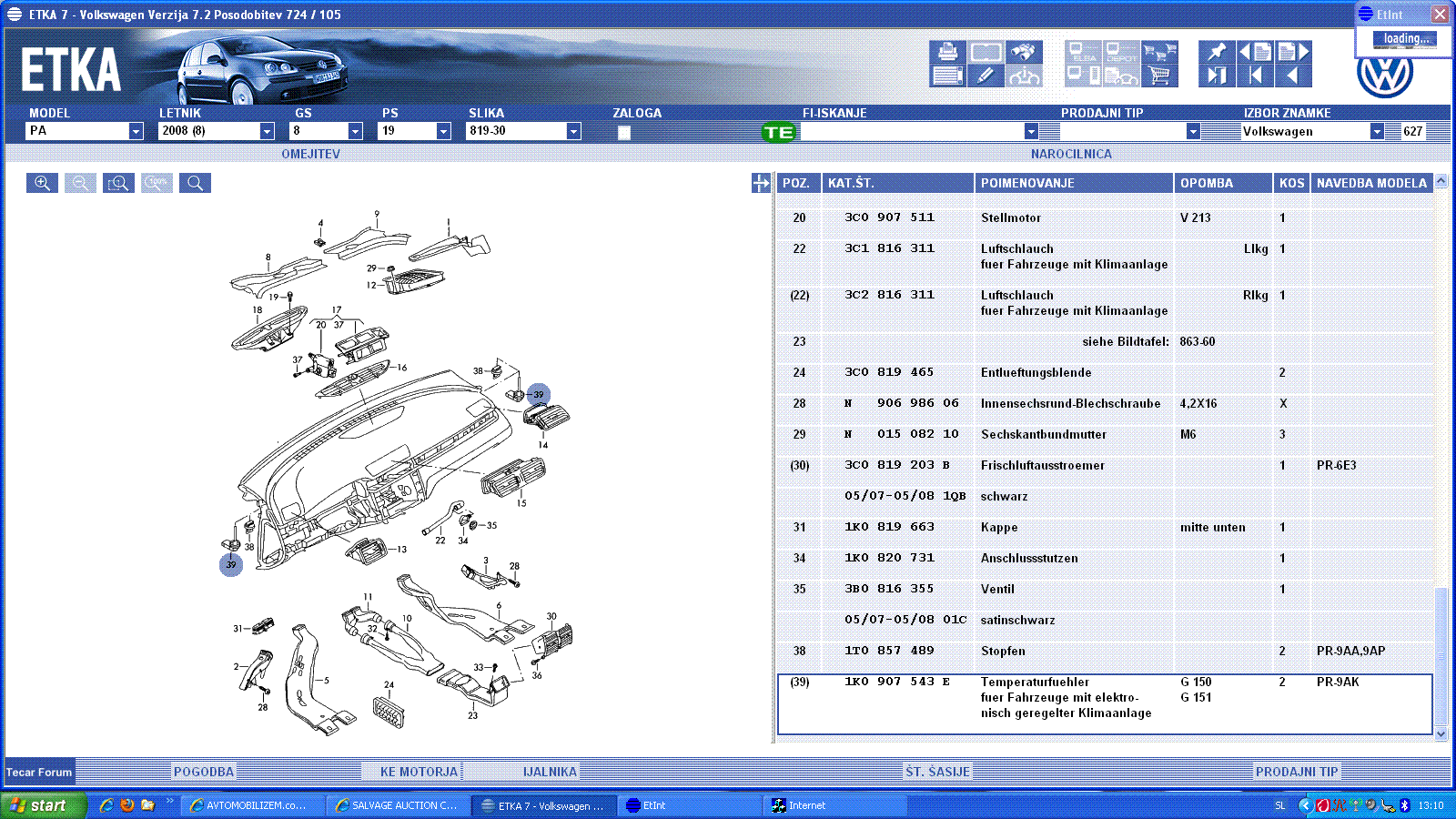Click the parts list scroll down arrow
1456x819 pixels.
(x=1441, y=733)
